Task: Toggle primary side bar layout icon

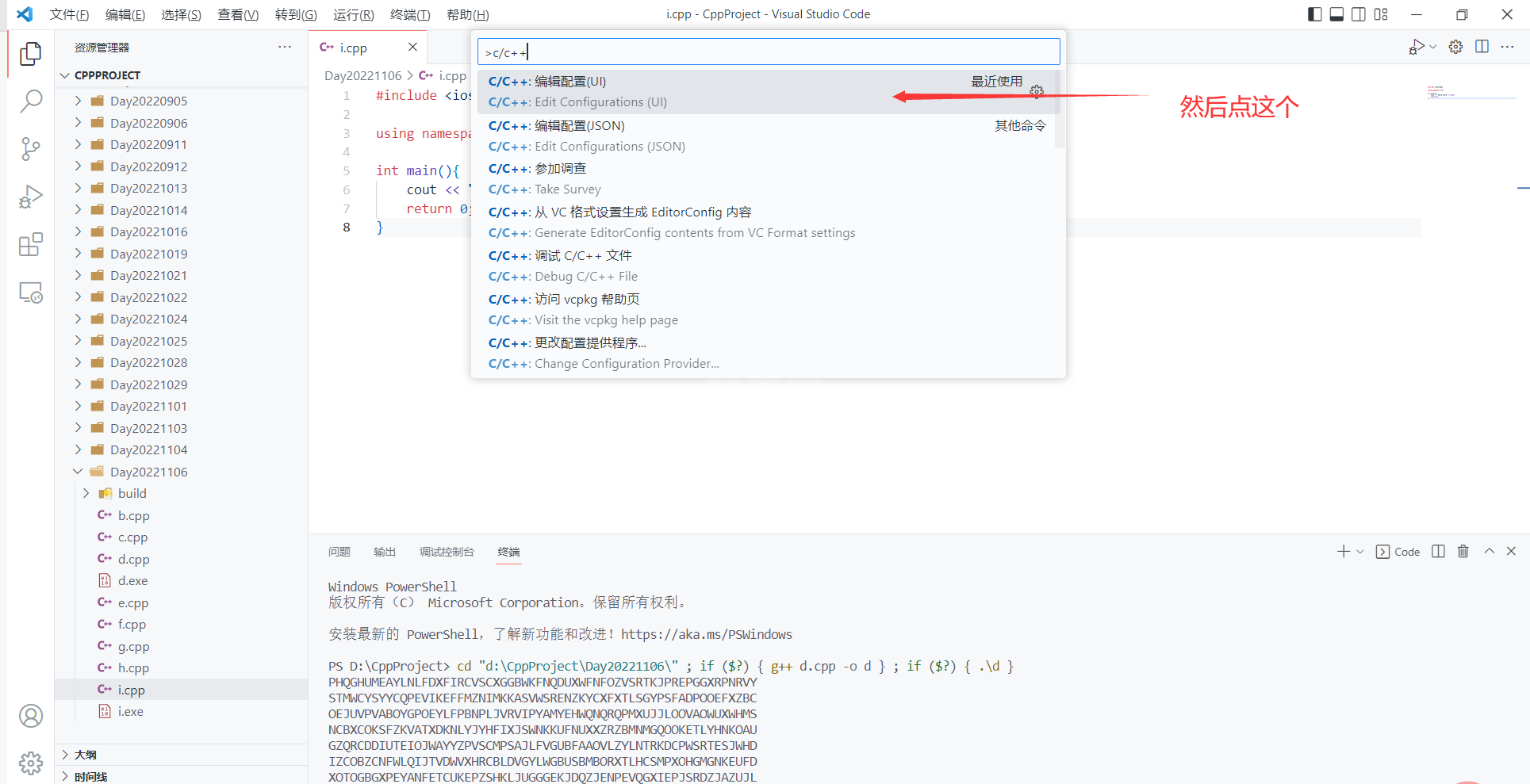Action: click(1314, 14)
